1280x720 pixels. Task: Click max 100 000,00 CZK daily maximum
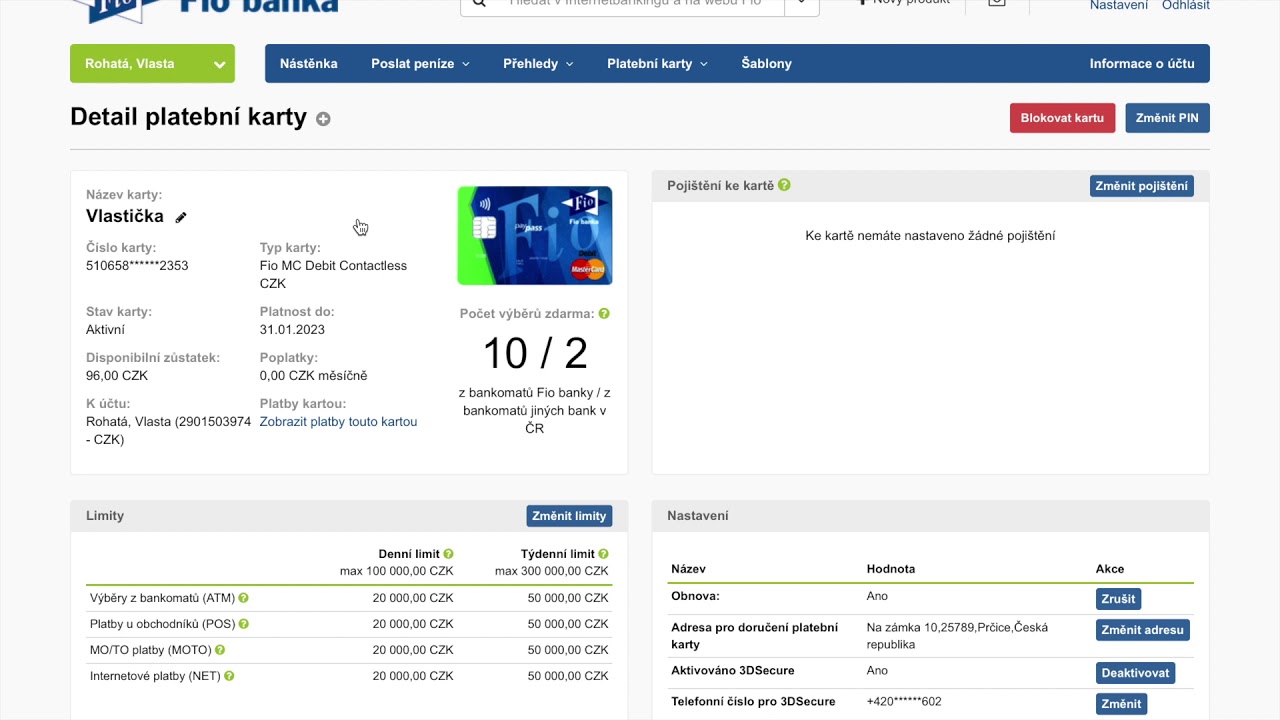(x=396, y=571)
